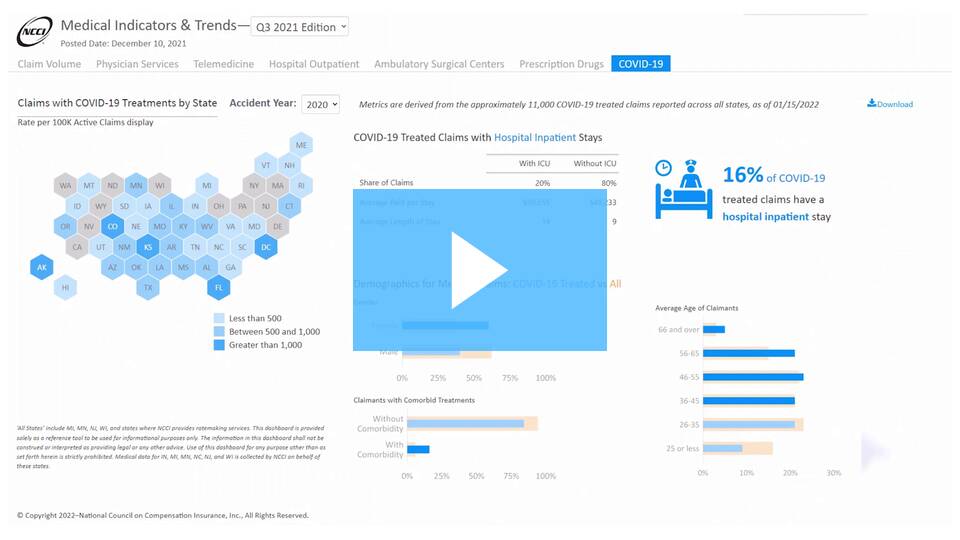Image resolution: width=960 pixels, height=540 pixels.
Task: Click the 26-35 age group bar
Action: [749, 425]
